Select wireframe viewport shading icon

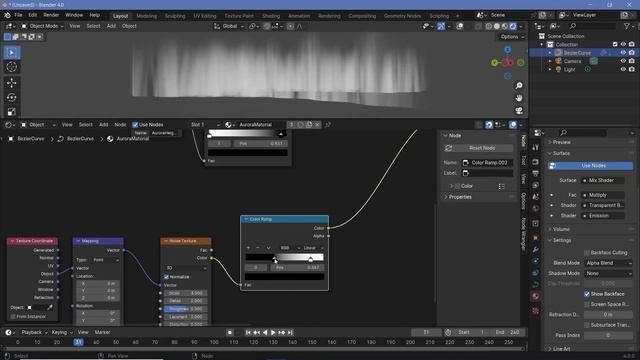[489, 26]
